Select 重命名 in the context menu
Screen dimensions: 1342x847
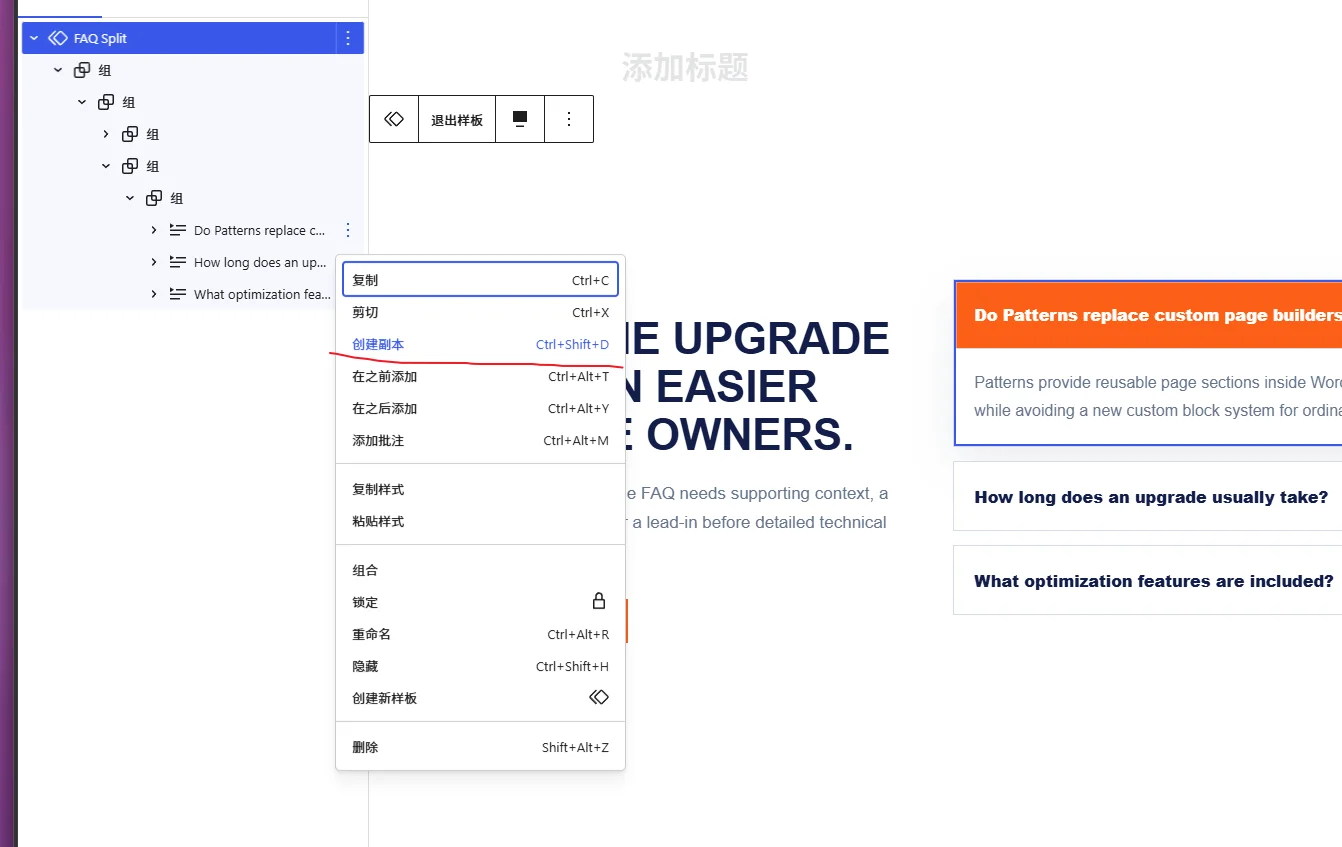coord(480,634)
